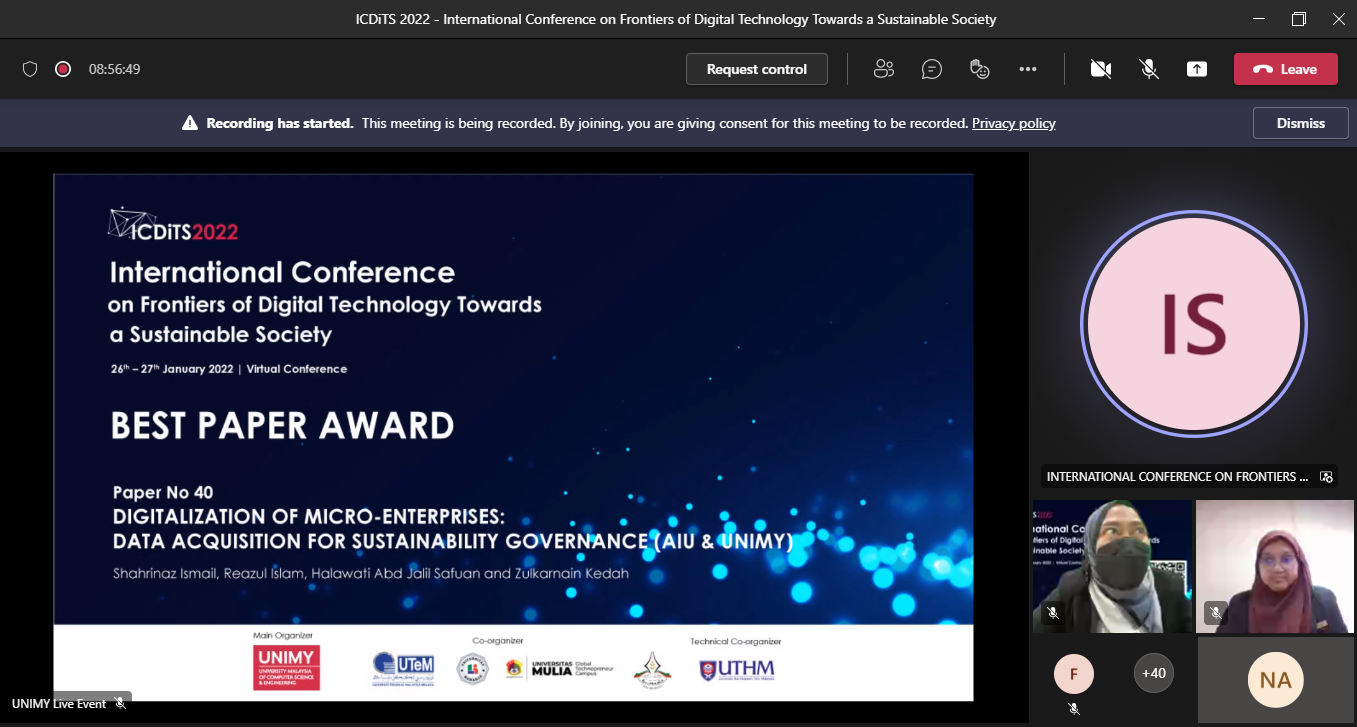This screenshot has height=727, width=1357.
Task: Click the UNIMY Live Event label
Action: click(x=59, y=704)
